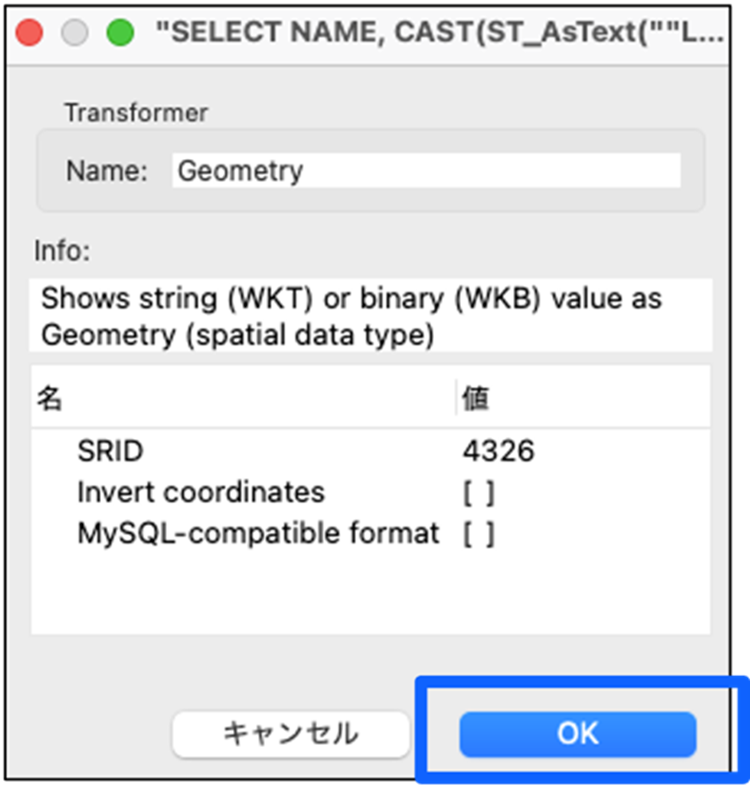
Task: Click the MySQL-compatible format property name
Action: 258,533
